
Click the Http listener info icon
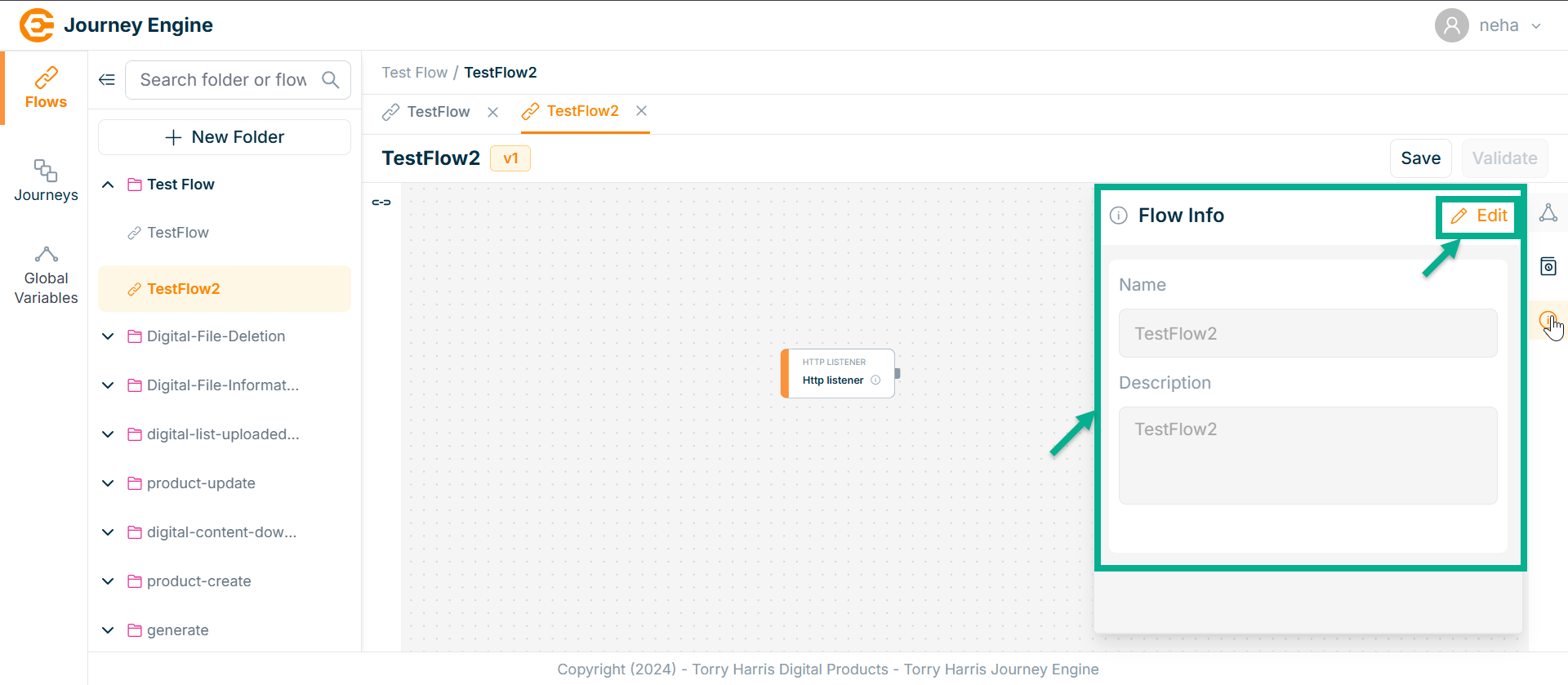(x=875, y=380)
